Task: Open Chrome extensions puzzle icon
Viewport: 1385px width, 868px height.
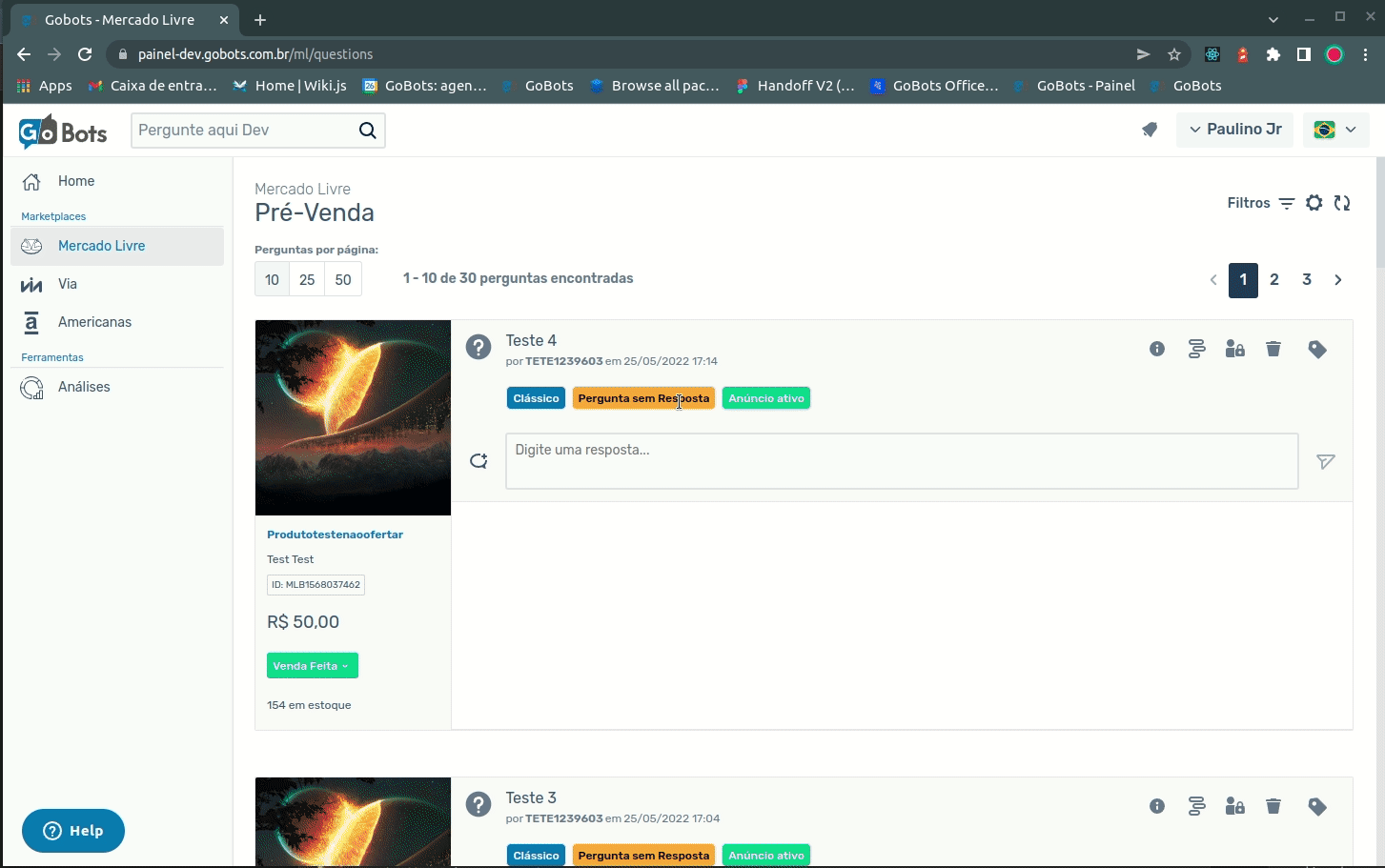Action: click(1273, 54)
